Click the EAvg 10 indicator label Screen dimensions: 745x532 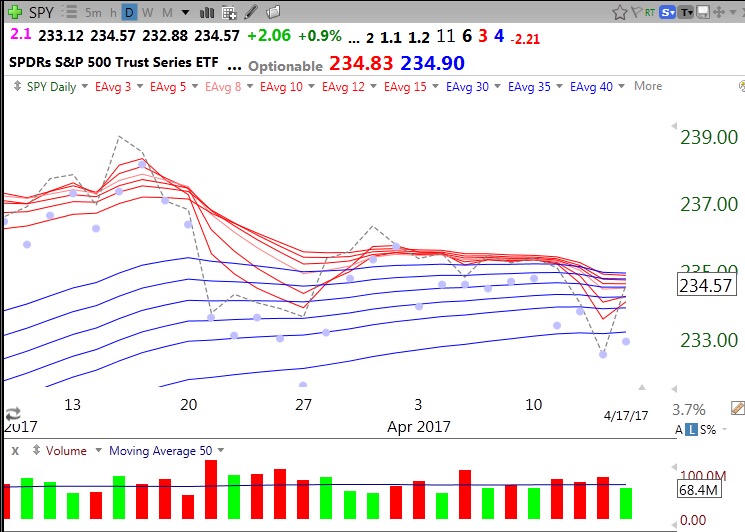[281, 87]
